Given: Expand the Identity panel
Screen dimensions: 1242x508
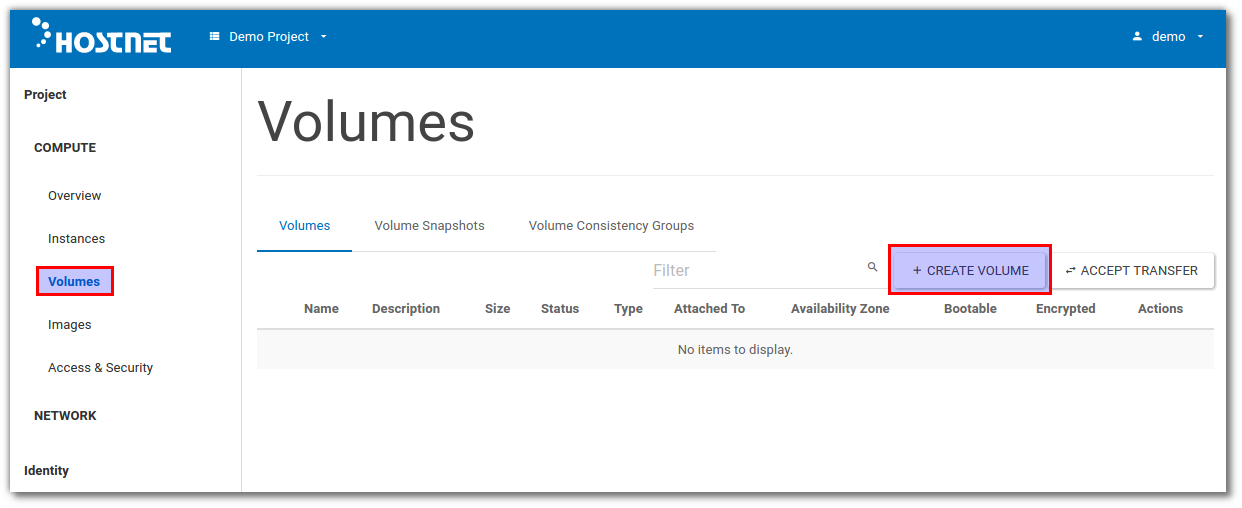Looking at the screenshot, I should (46, 471).
